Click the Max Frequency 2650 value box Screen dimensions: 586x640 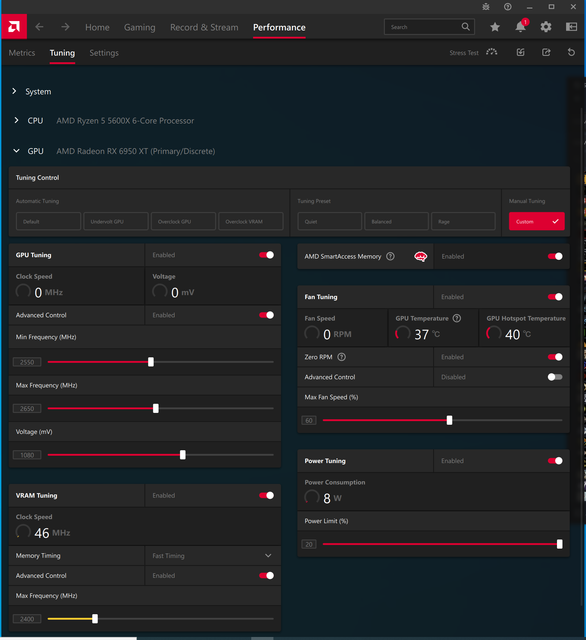click(27, 409)
